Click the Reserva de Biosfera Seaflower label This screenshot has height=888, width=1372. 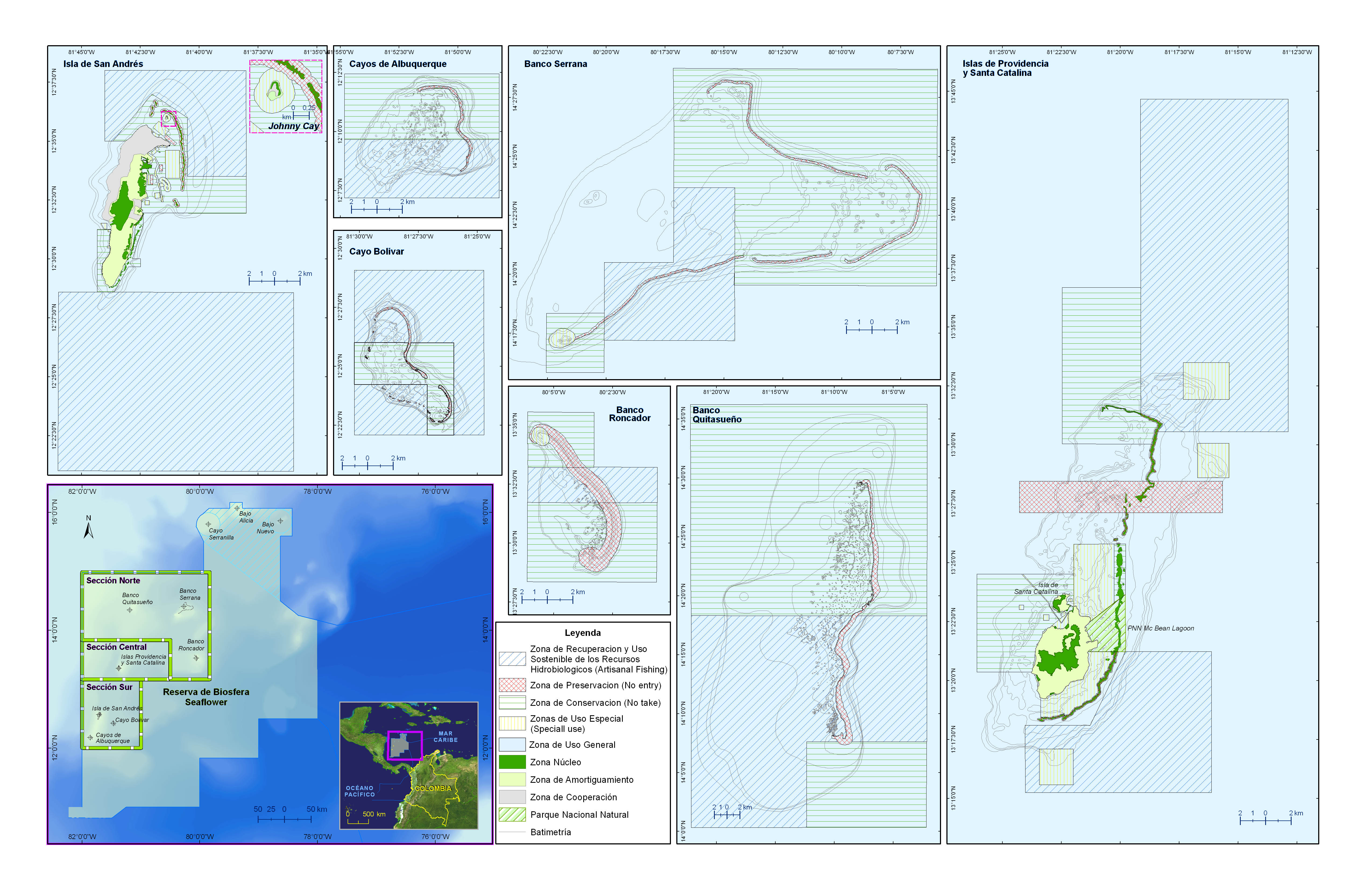pyautogui.click(x=206, y=697)
